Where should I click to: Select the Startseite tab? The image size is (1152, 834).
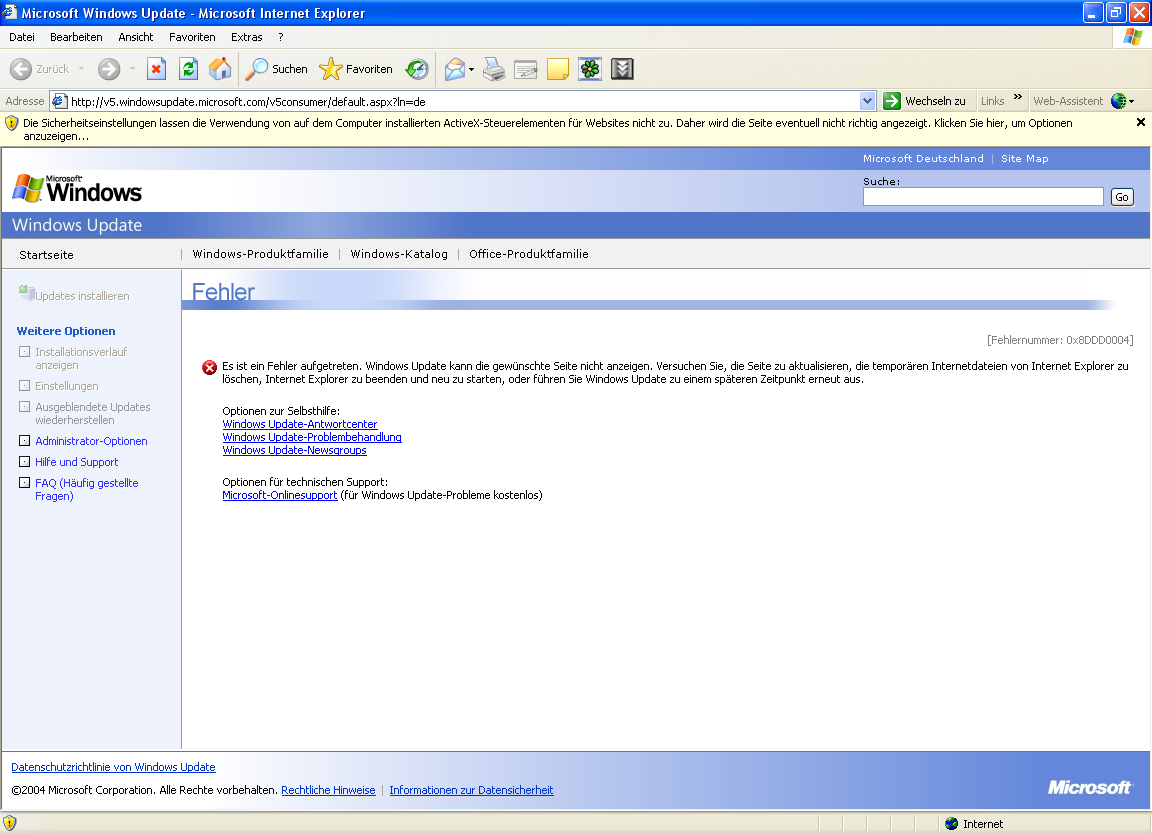coord(46,255)
